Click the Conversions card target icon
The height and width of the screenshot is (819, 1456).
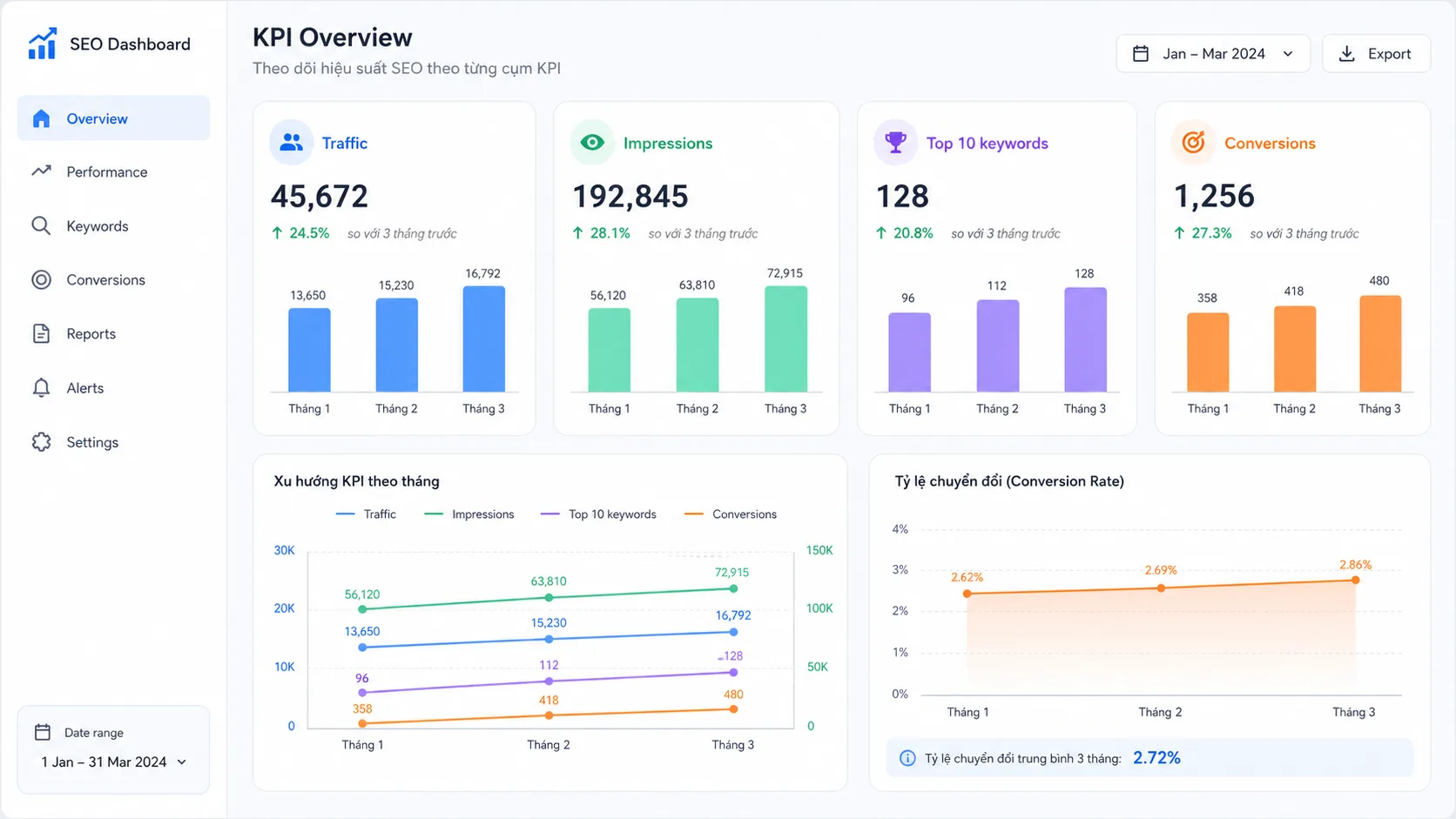[x=1193, y=142]
